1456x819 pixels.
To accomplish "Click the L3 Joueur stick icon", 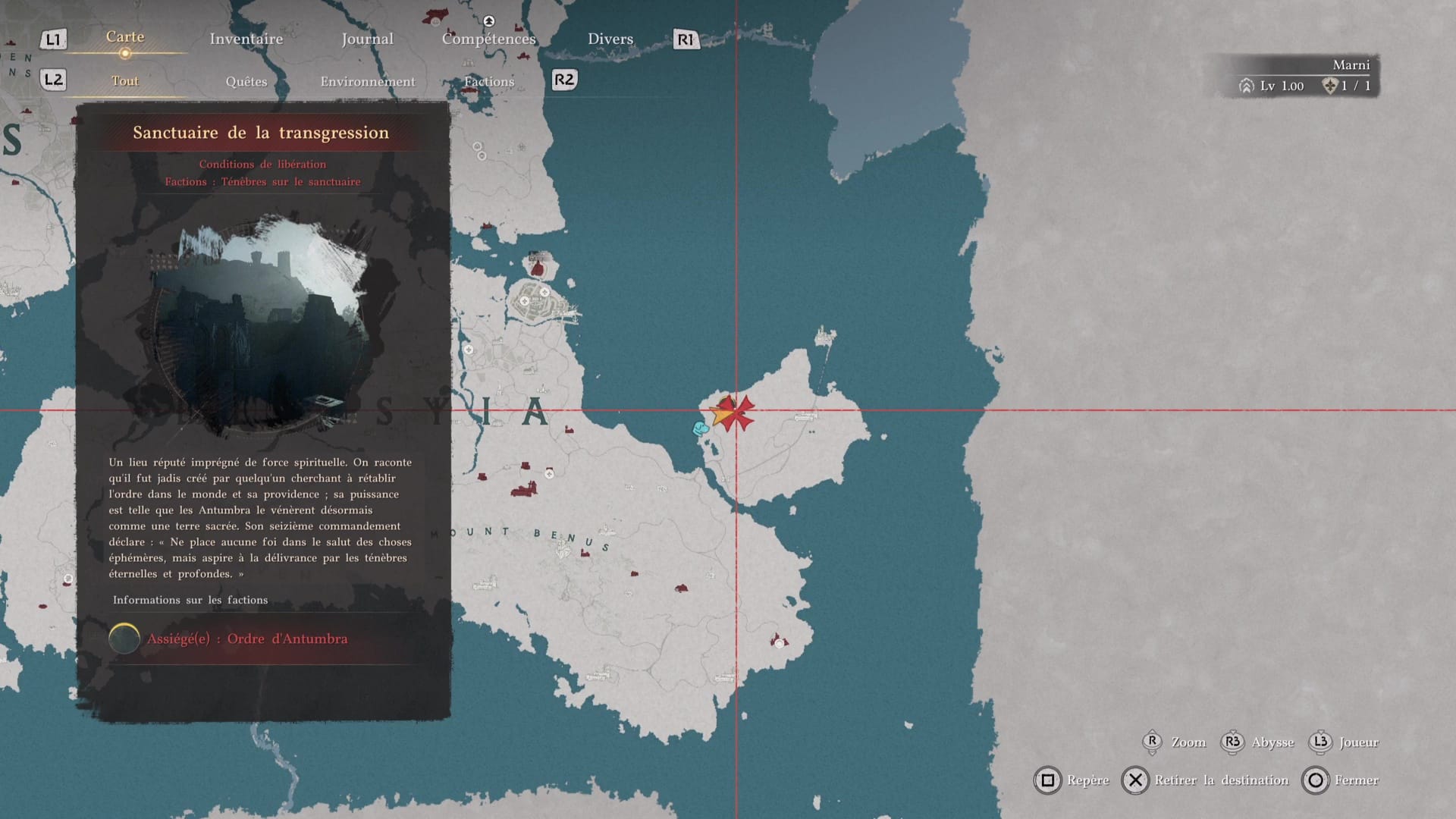I will pyautogui.click(x=1320, y=742).
